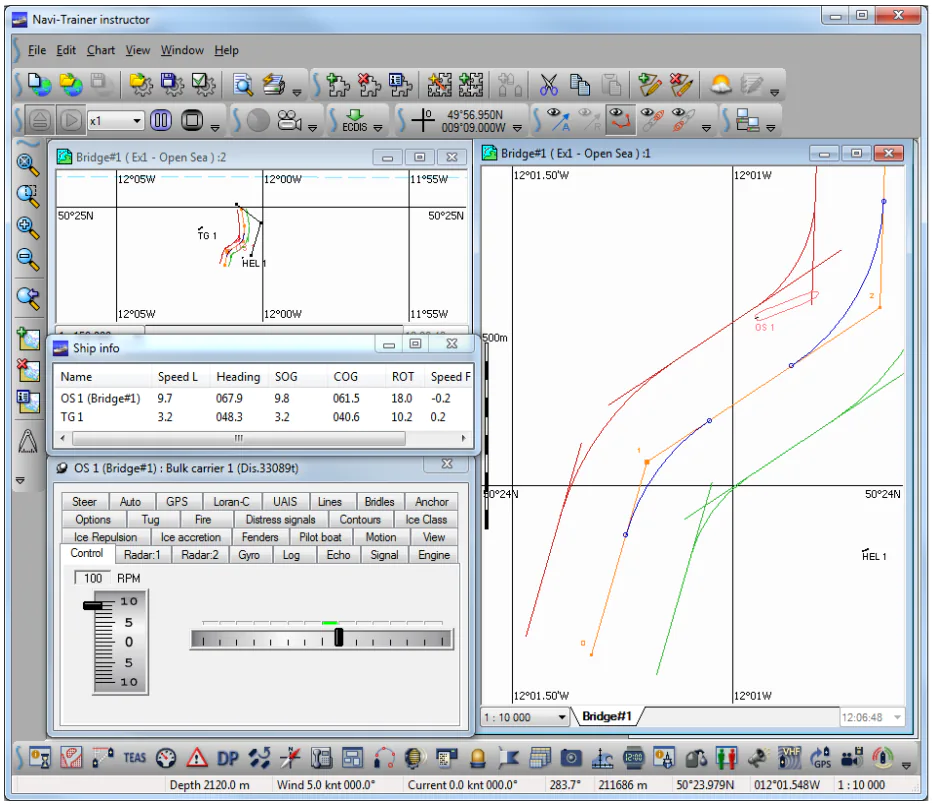This screenshot has width=936, height=805.
Task: Expand the dropdown beside coordinates display
Action: [x=517, y=128]
